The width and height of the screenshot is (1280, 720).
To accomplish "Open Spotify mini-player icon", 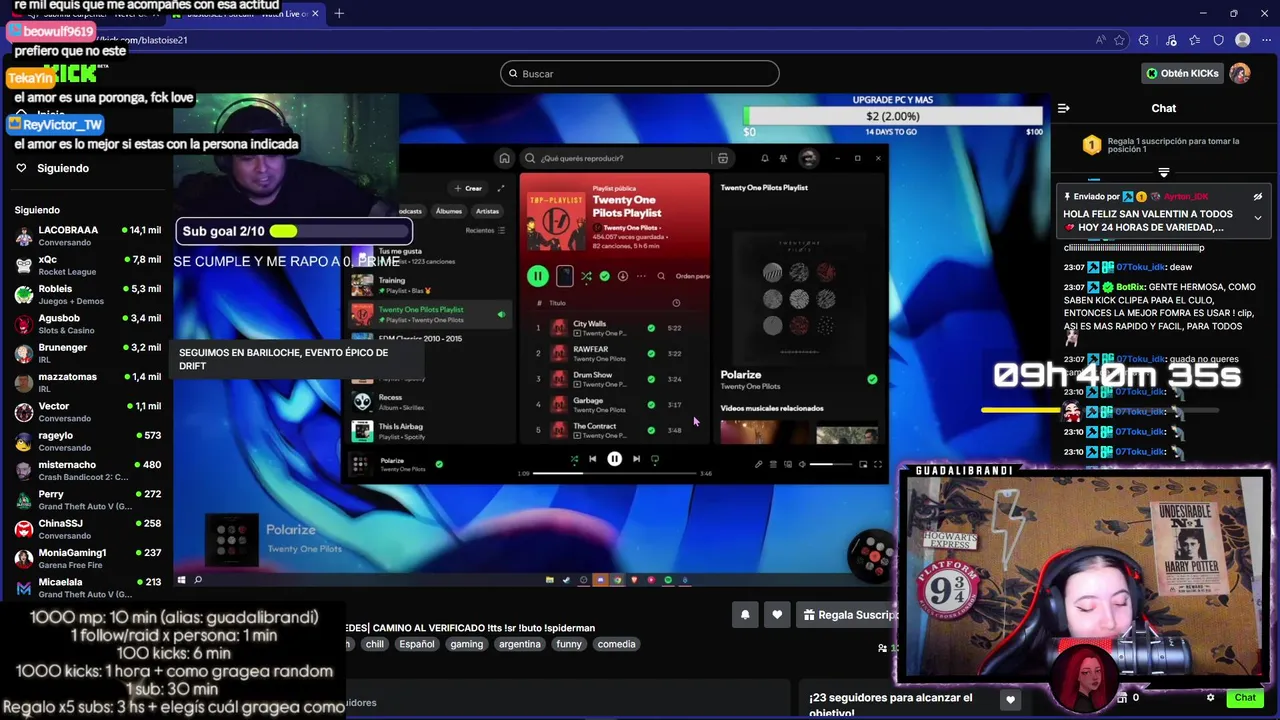I will tap(863, 464).
